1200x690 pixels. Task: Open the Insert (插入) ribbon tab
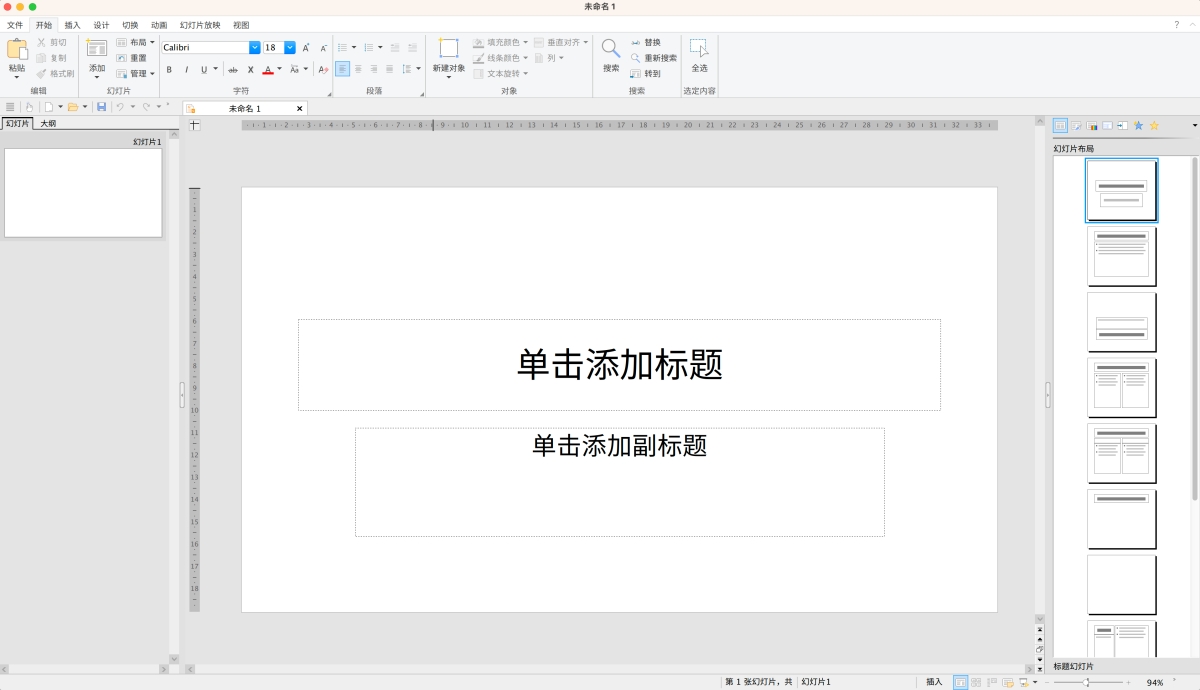[72, 25]
